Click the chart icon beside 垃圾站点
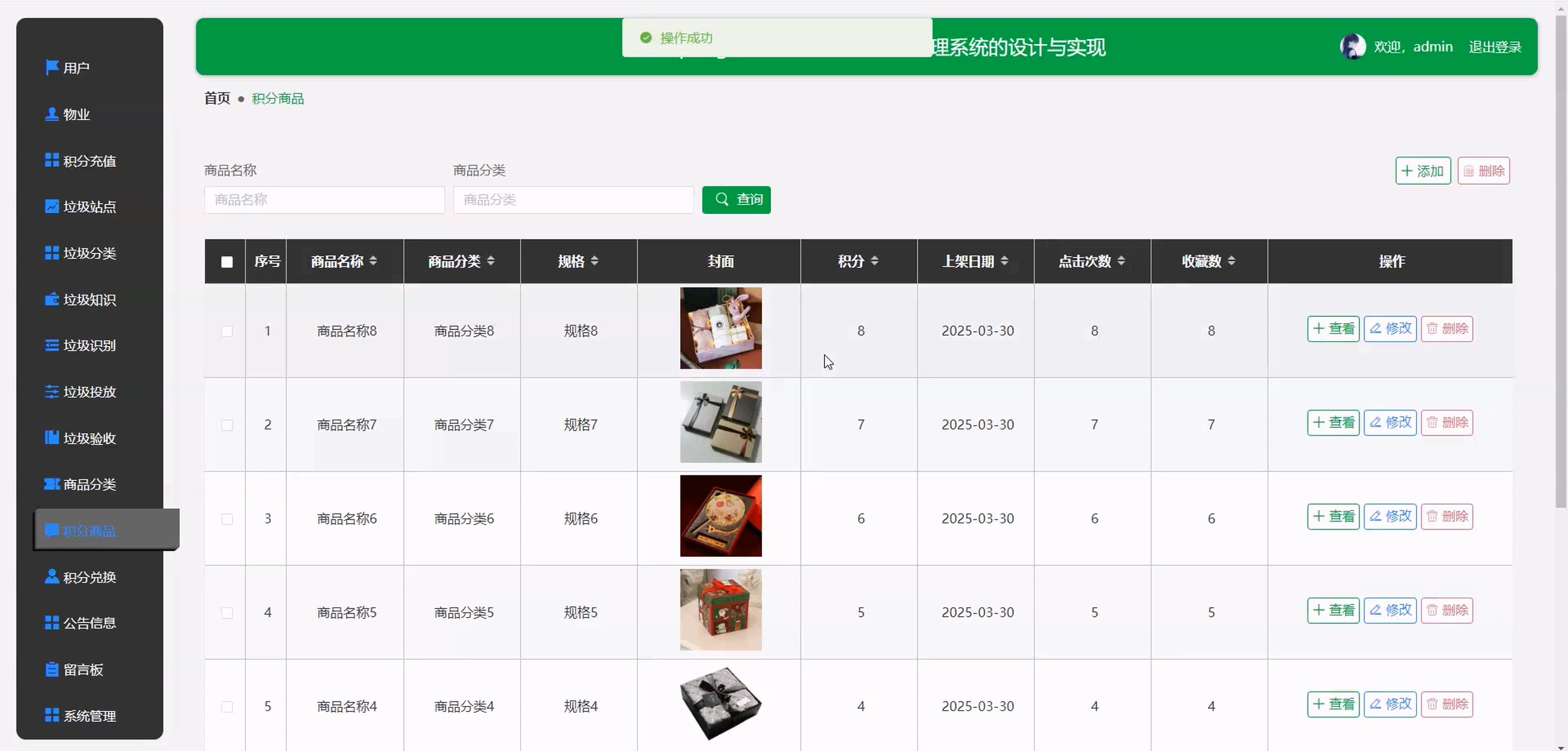 tap(52, 206)
